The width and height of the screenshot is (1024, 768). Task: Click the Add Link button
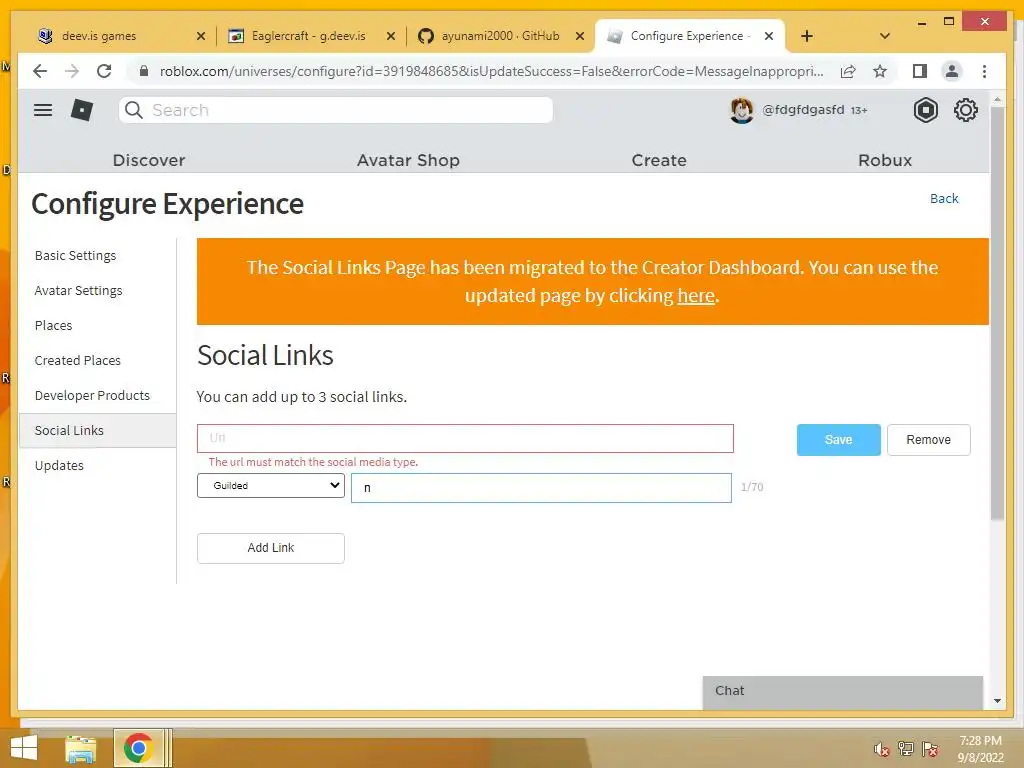[270, 548]
